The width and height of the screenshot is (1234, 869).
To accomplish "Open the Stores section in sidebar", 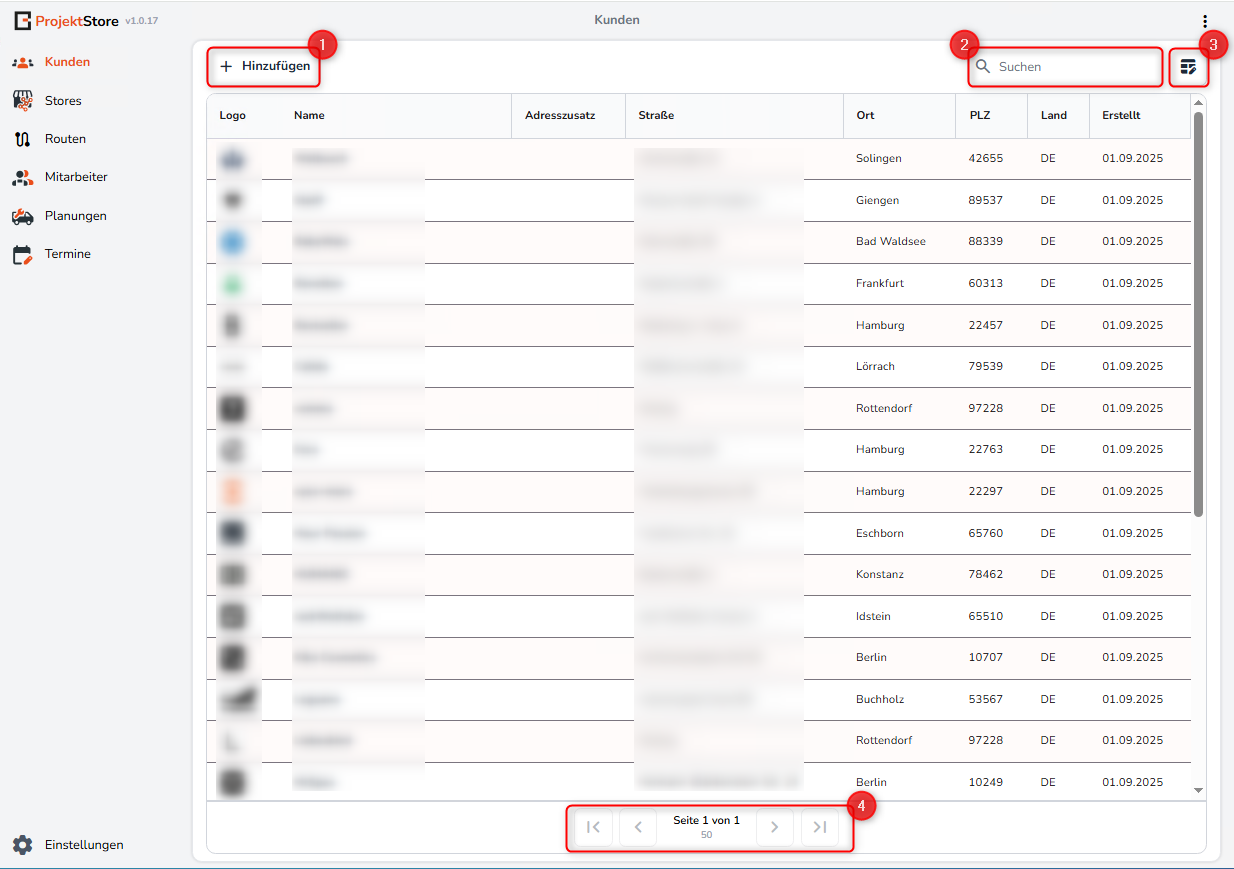I will click(x=62, y=101).
